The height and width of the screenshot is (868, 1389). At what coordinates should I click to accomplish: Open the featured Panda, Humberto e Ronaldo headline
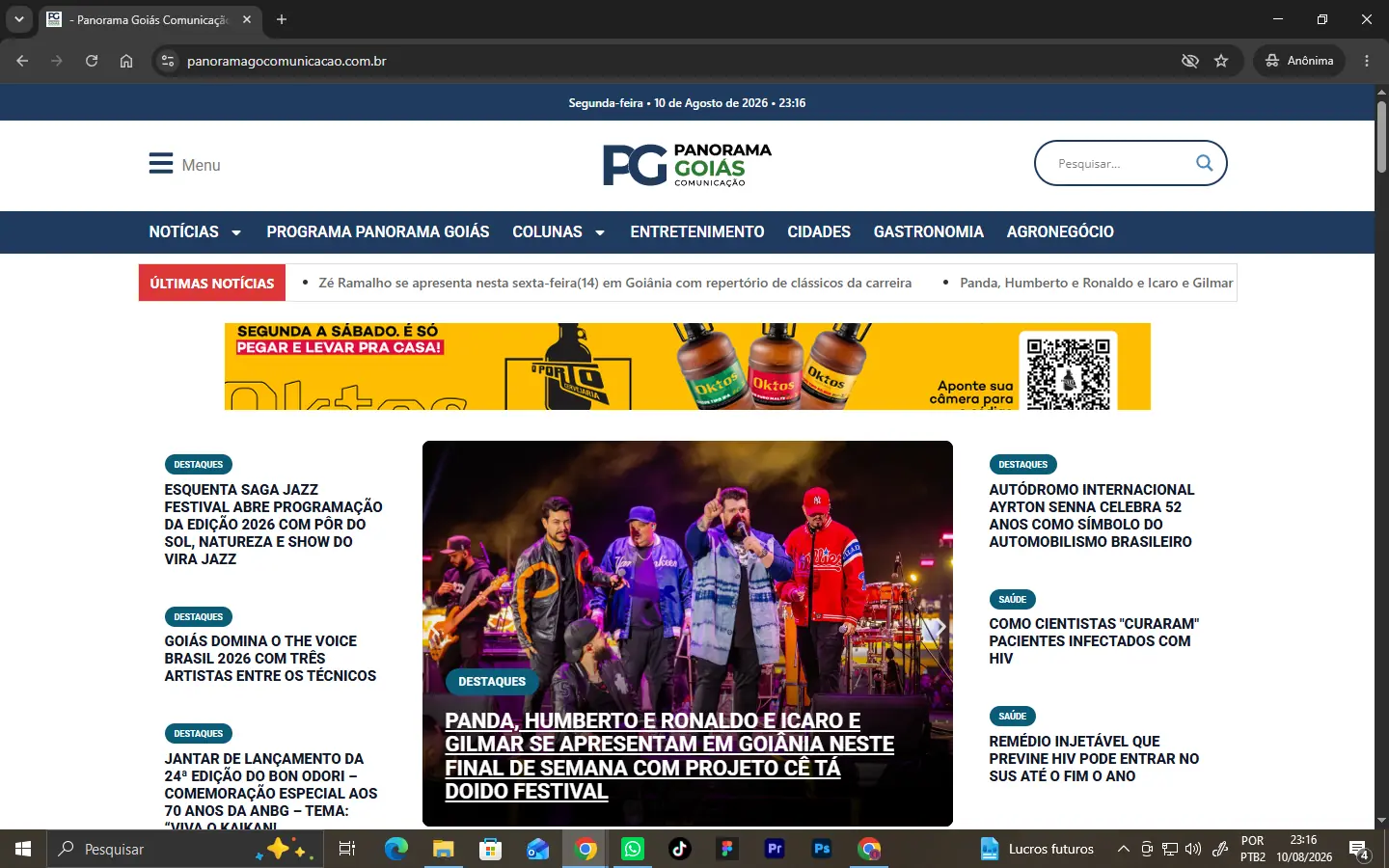click(x=669, y=755)
